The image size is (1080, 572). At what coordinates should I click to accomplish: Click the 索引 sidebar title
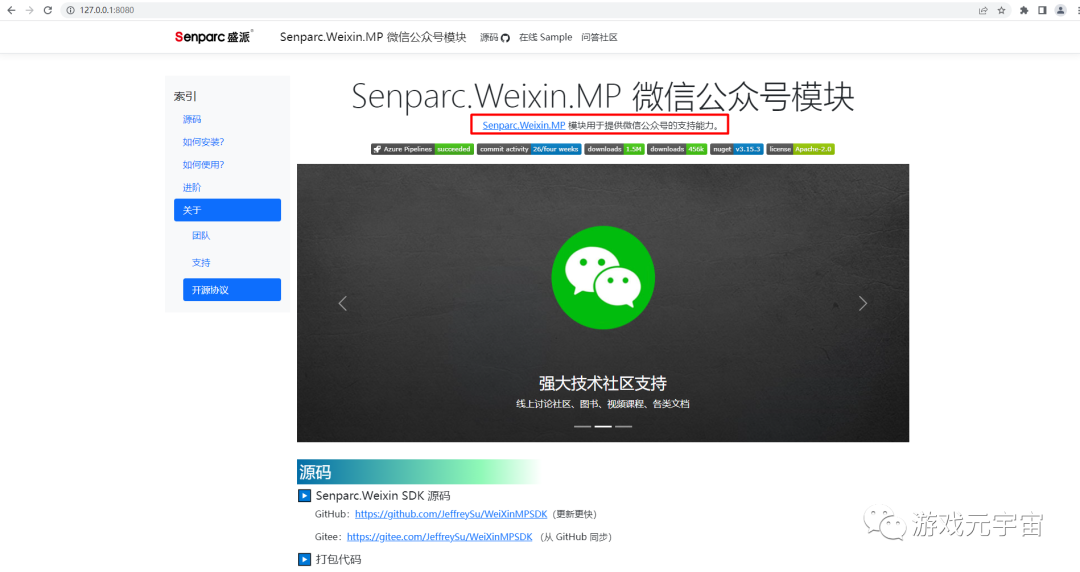click(x=185, y=96)
